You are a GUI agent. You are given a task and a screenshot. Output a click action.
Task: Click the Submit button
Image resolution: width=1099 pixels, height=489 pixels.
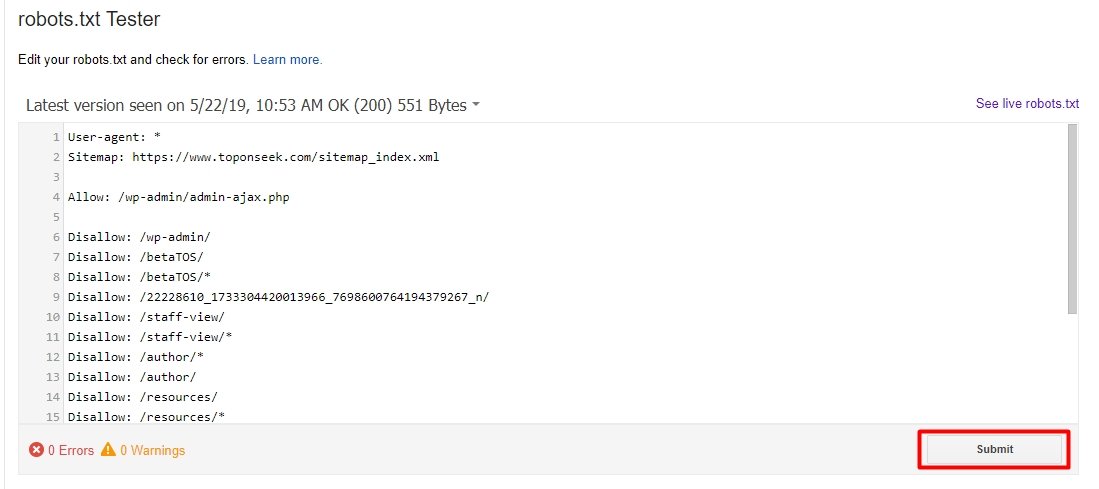click(994, 450)
